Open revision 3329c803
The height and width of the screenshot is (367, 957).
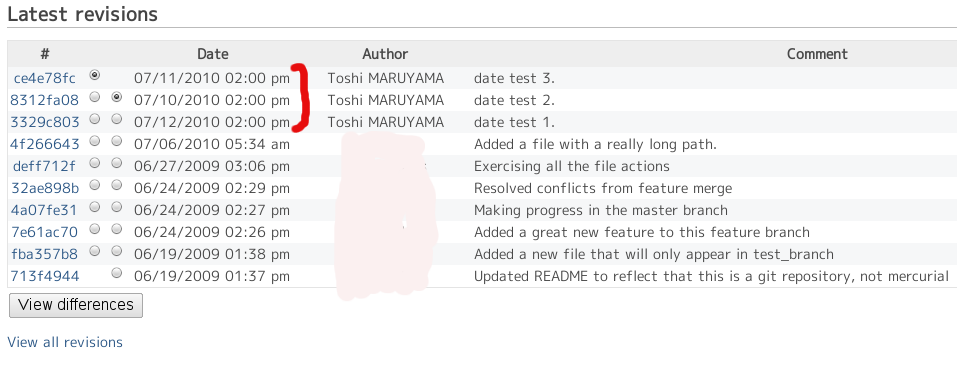(45, 122)
